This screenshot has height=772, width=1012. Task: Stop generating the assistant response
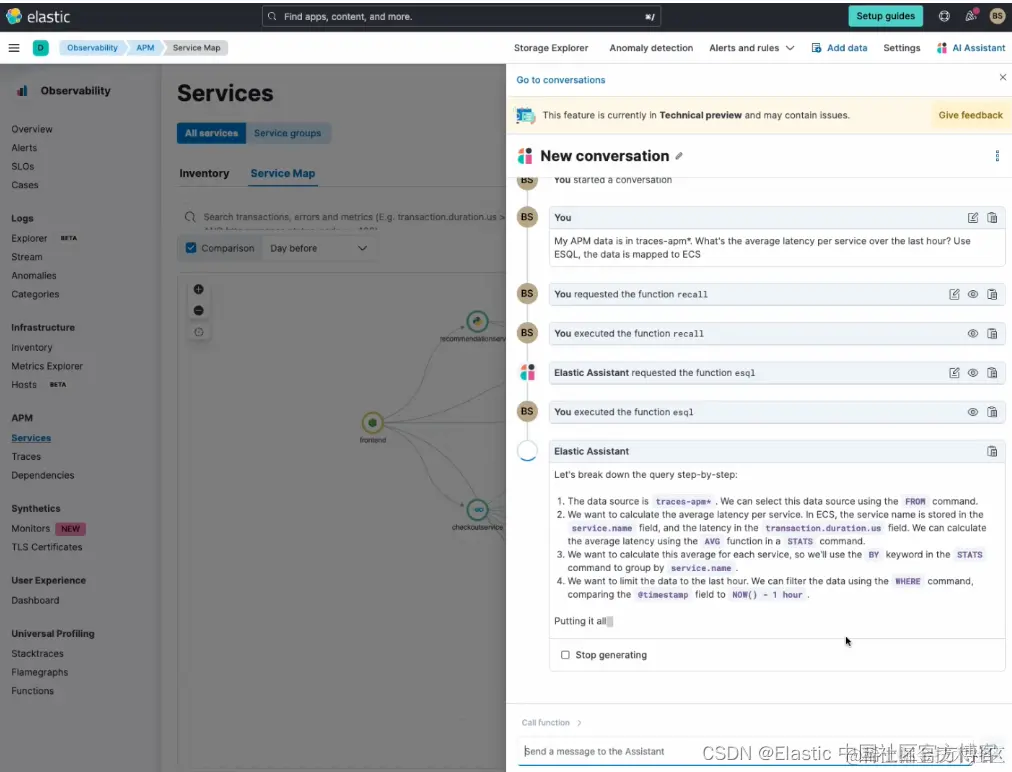(x=604, y=655)
